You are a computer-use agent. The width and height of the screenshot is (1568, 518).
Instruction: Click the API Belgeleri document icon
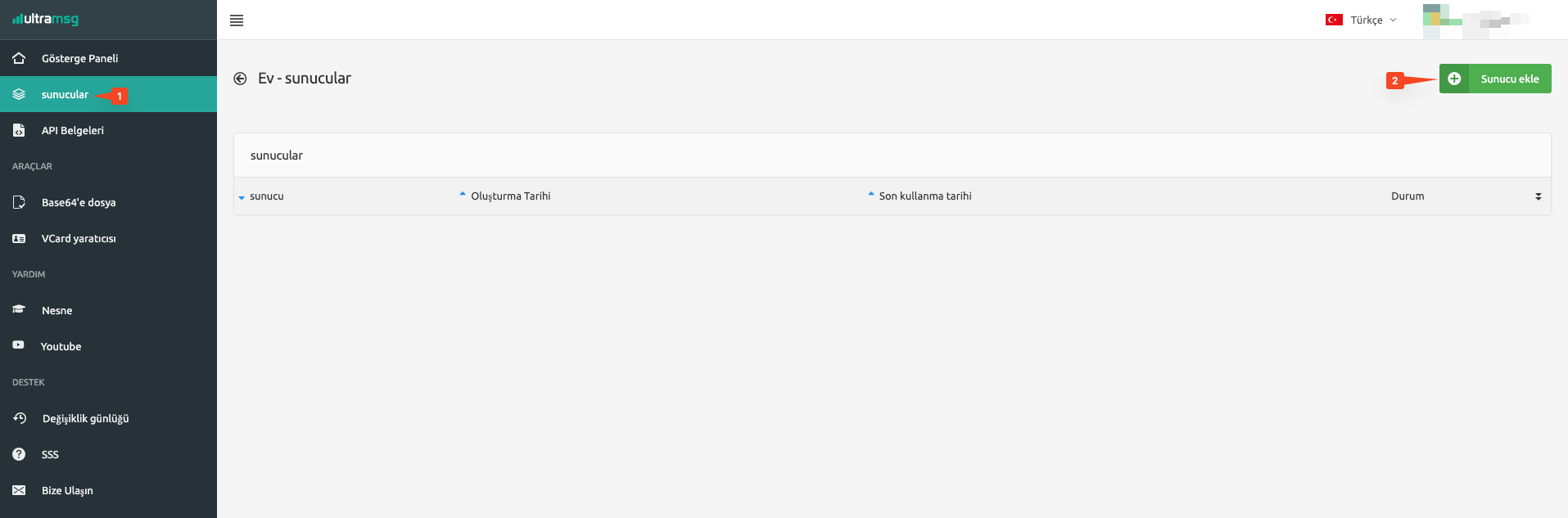19,130
